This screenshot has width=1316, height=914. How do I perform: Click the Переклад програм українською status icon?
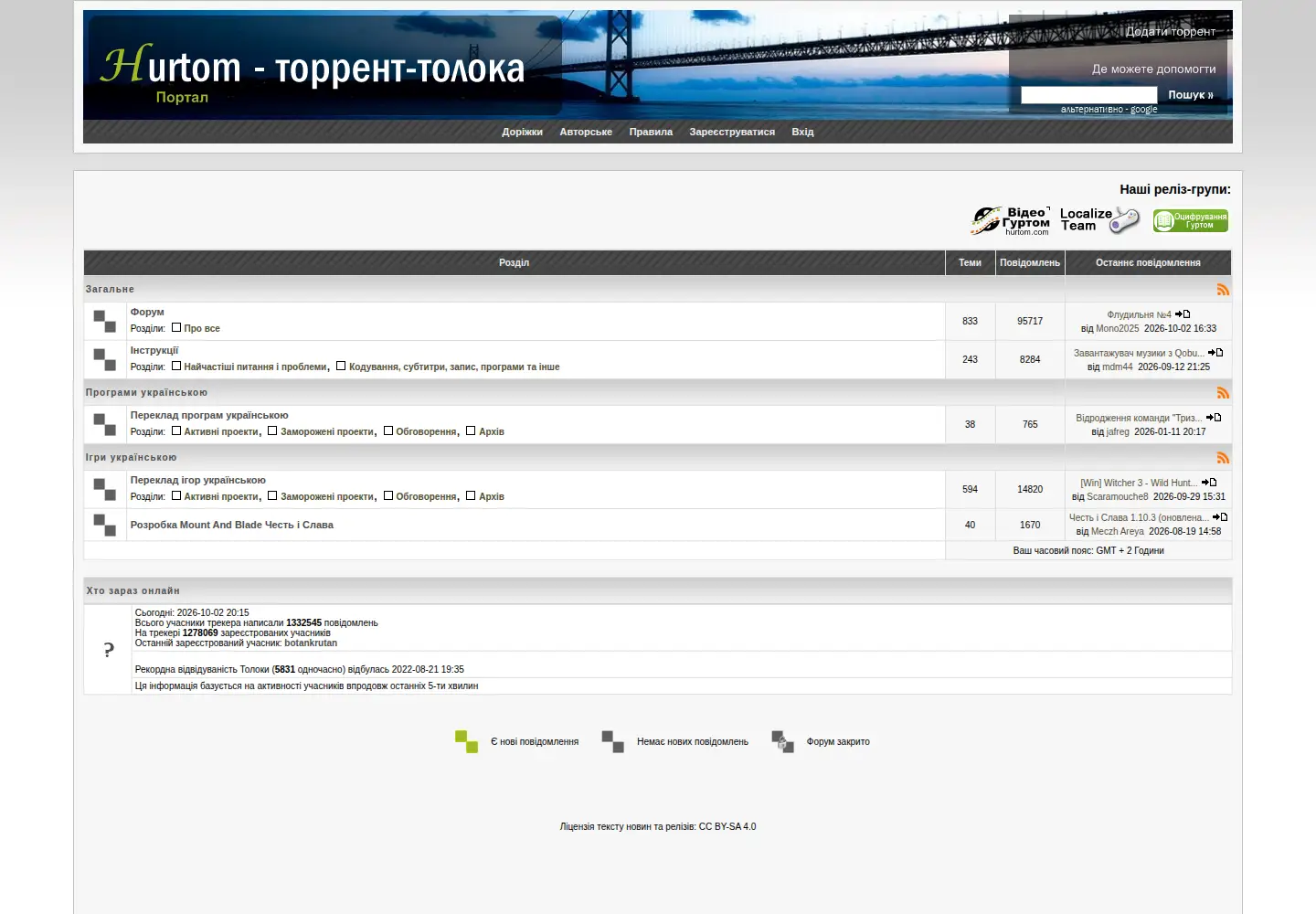point(105,425)
